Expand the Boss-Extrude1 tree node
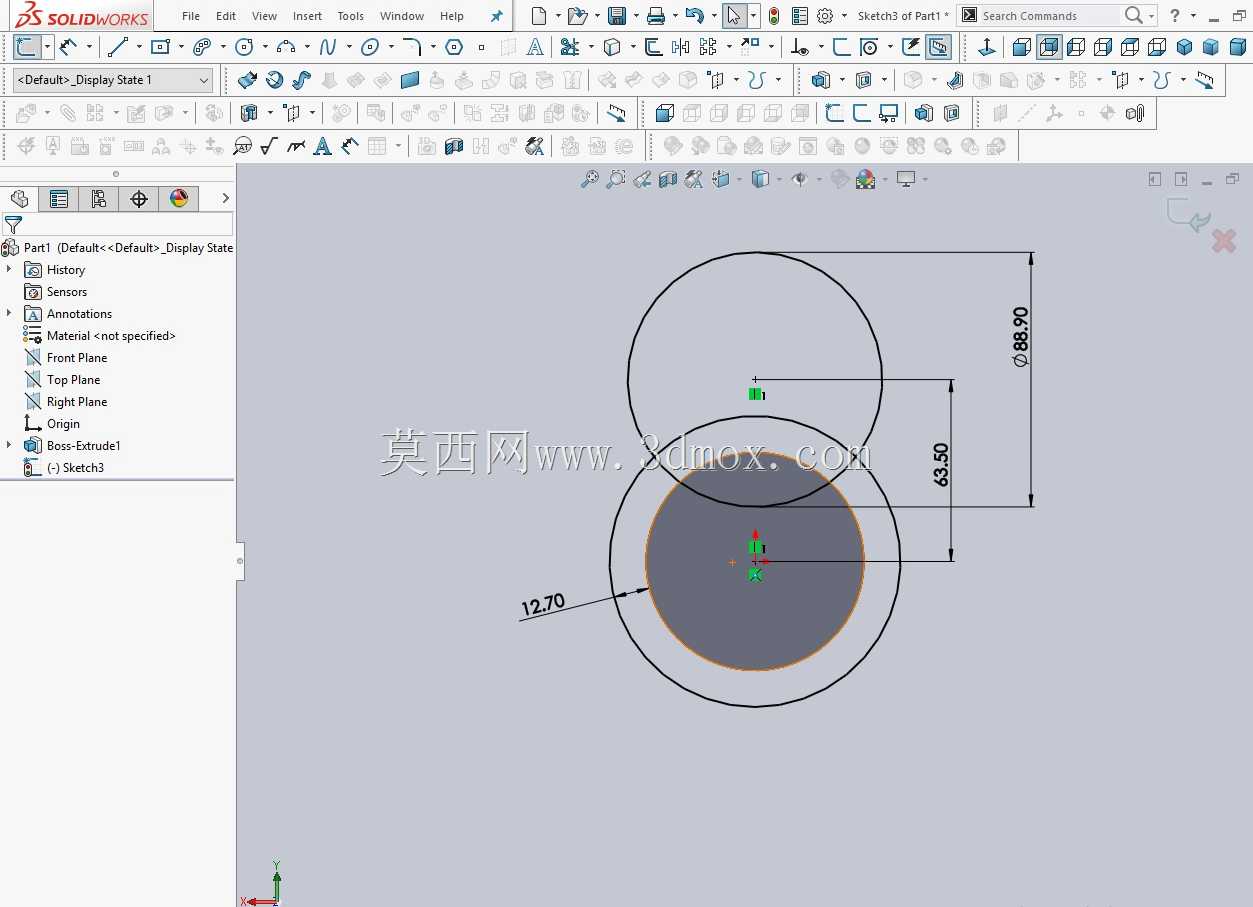 tap(9, 446)
